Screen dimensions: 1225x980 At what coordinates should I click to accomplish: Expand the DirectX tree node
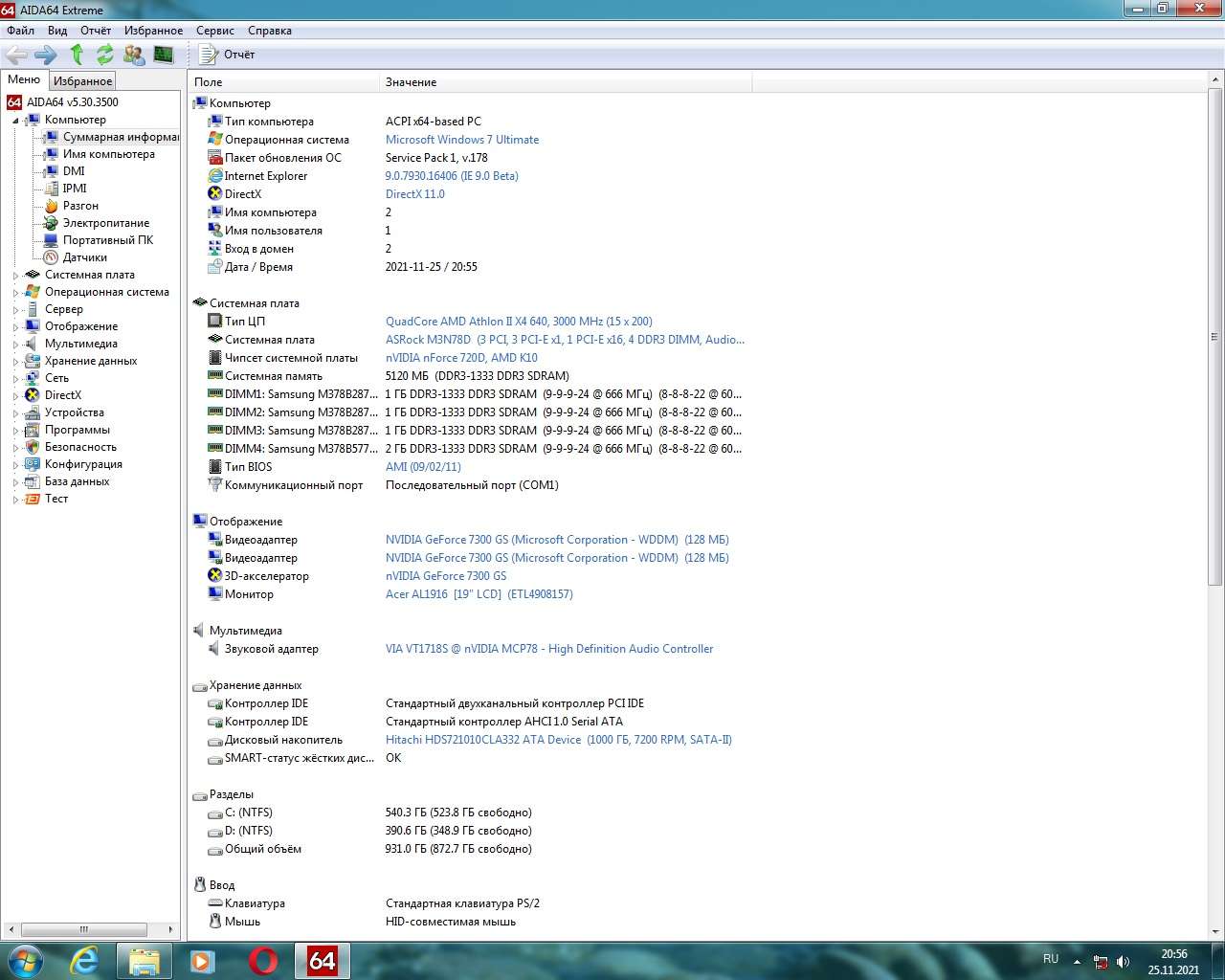[x=15, y=396]
